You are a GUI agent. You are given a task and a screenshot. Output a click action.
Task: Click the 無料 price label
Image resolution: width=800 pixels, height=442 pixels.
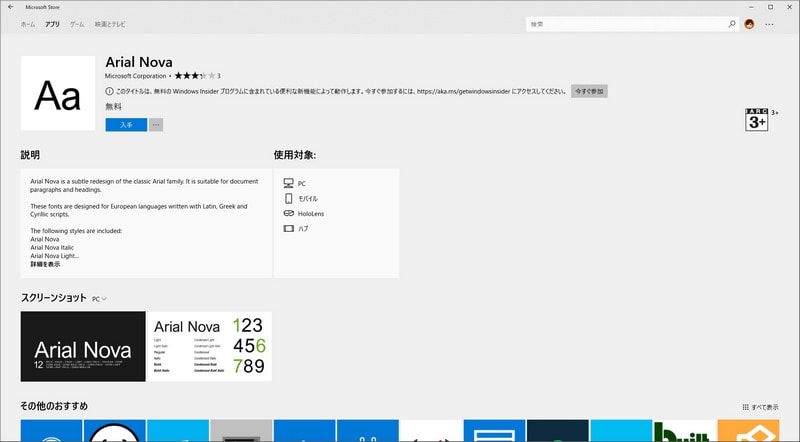(113, 107)
